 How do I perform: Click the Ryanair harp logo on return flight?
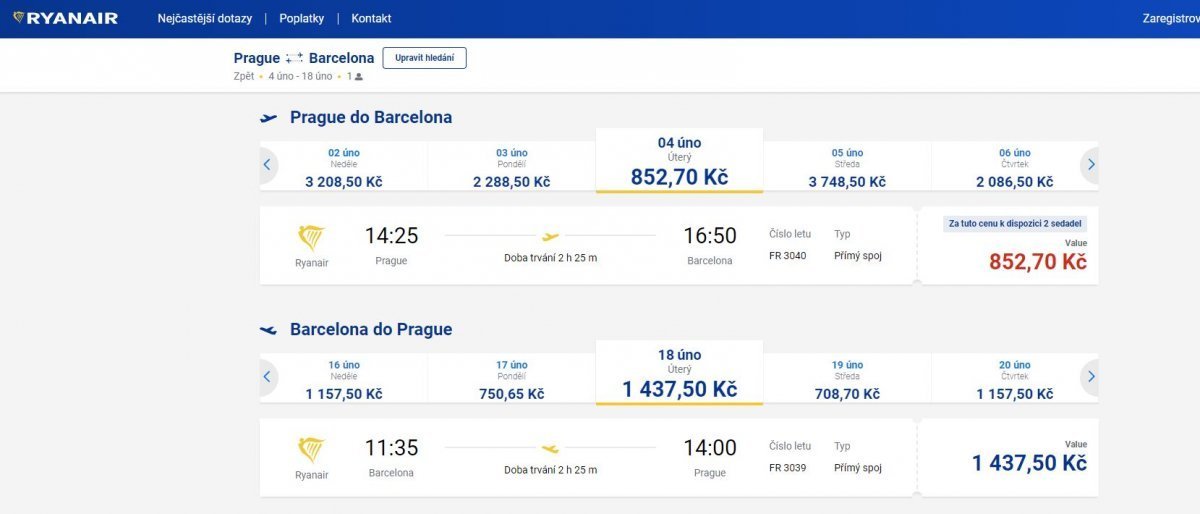311,450
